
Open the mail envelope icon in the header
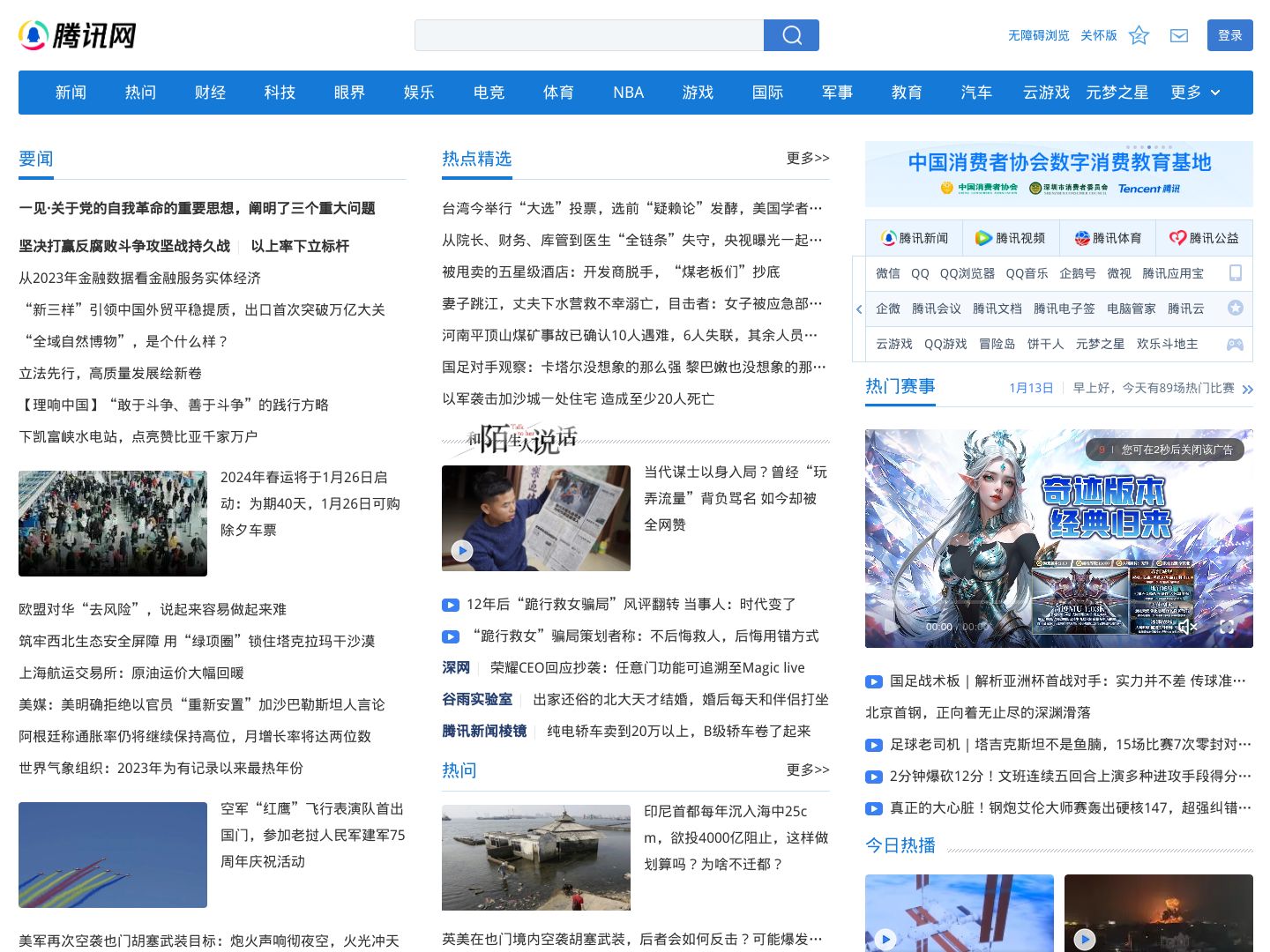(x=1179, y=35)
